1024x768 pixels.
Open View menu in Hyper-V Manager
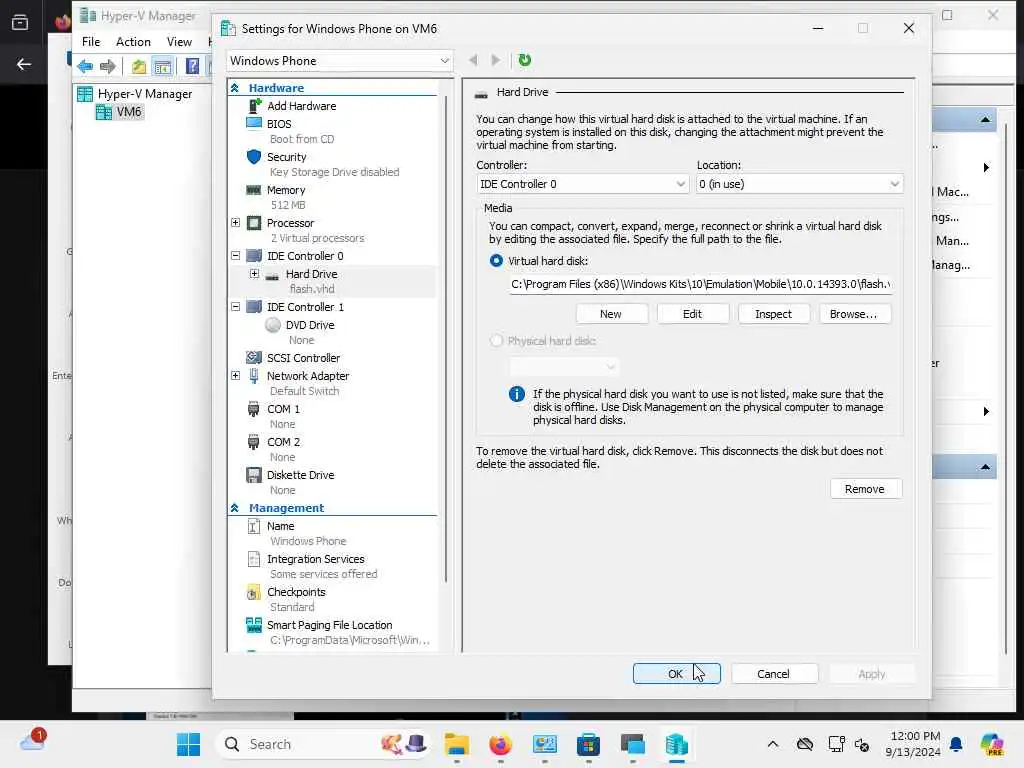[179, 42]
